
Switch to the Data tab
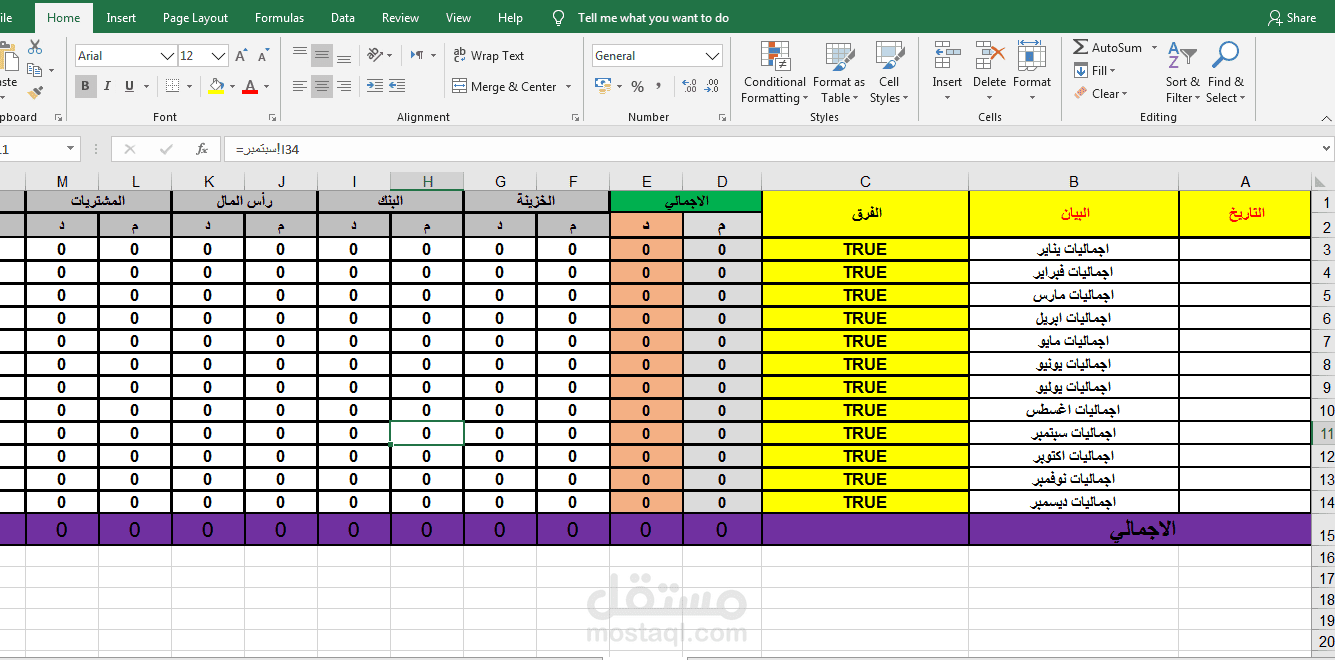pos(343,18)
